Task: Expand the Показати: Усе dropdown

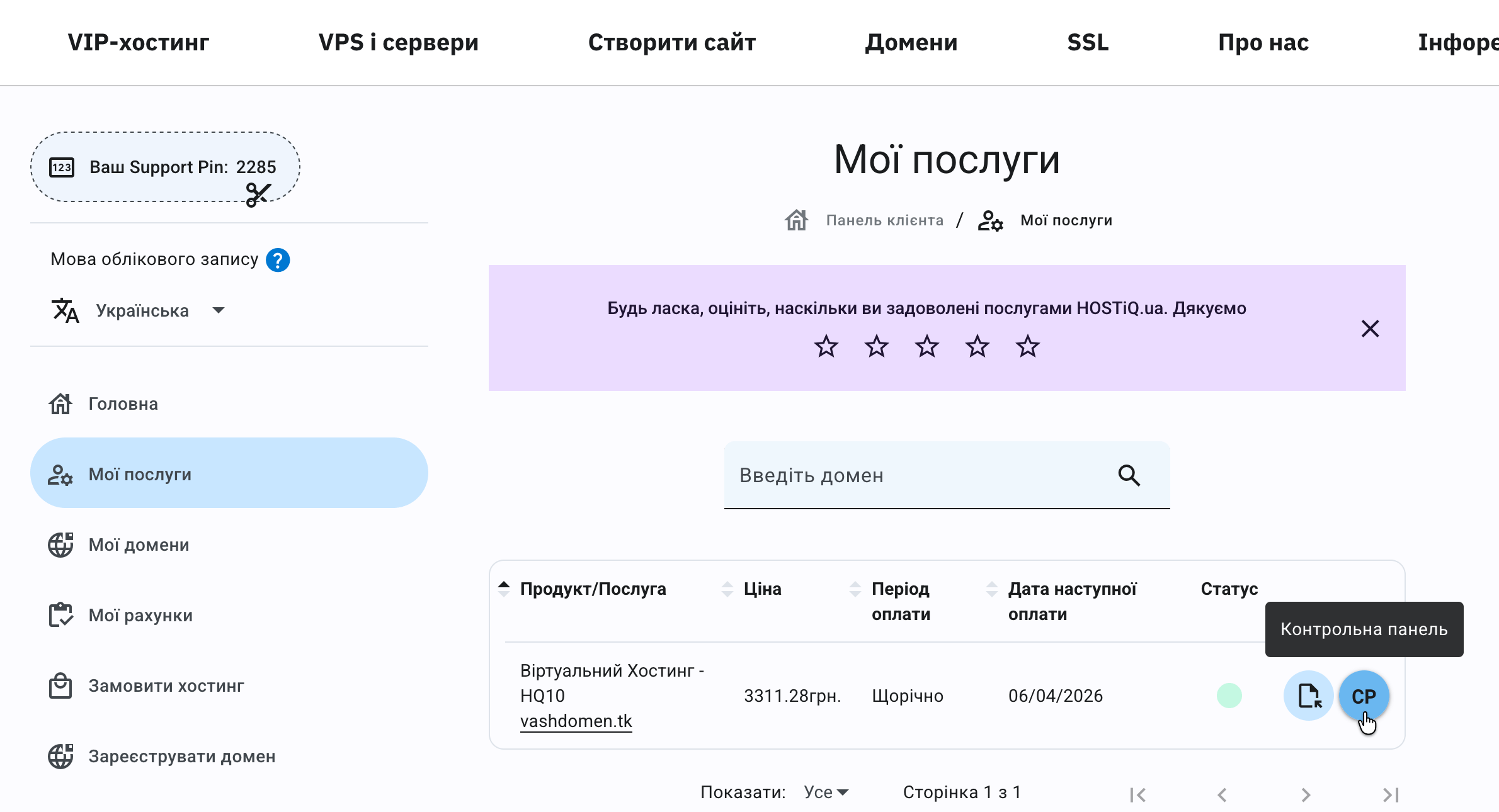Action: (825, 792)
